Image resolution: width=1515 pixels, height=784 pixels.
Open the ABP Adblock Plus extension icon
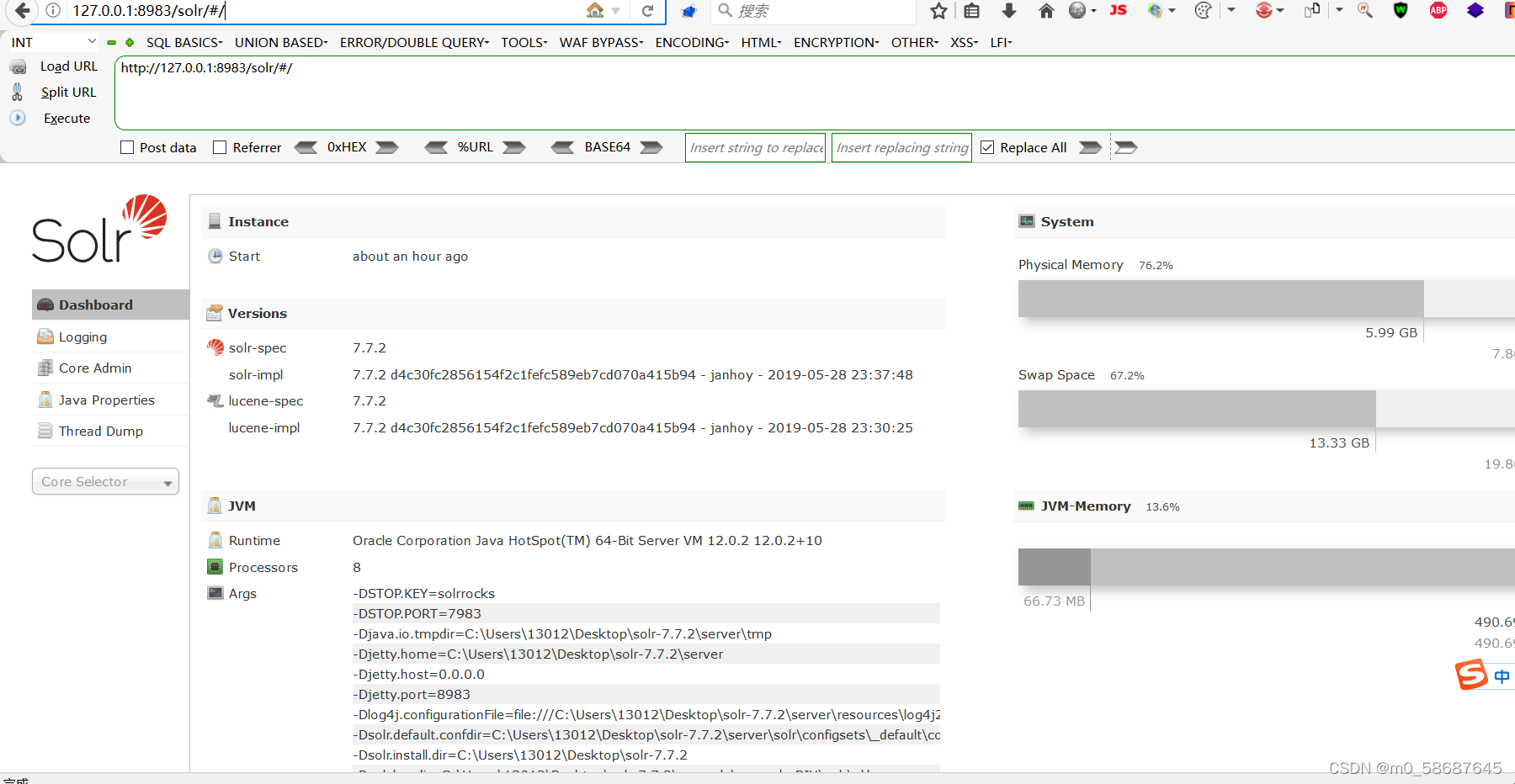click(x=1438, y=10)
